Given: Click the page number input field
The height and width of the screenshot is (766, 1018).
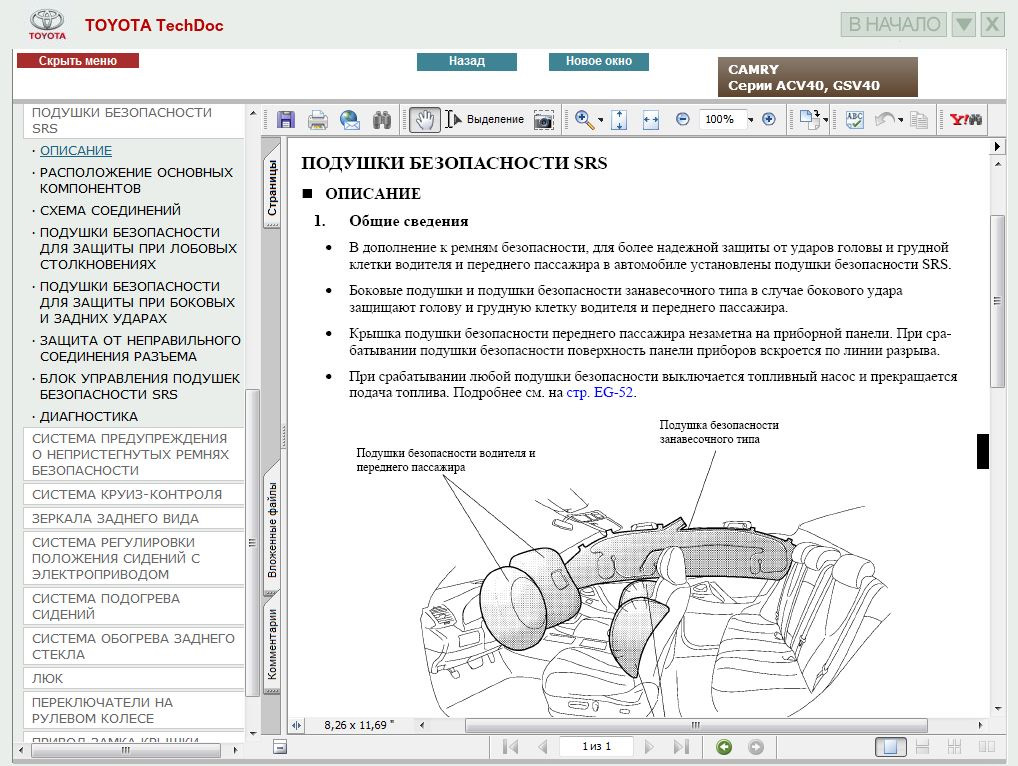Looking at the screenshot, I should click(598, 746).
